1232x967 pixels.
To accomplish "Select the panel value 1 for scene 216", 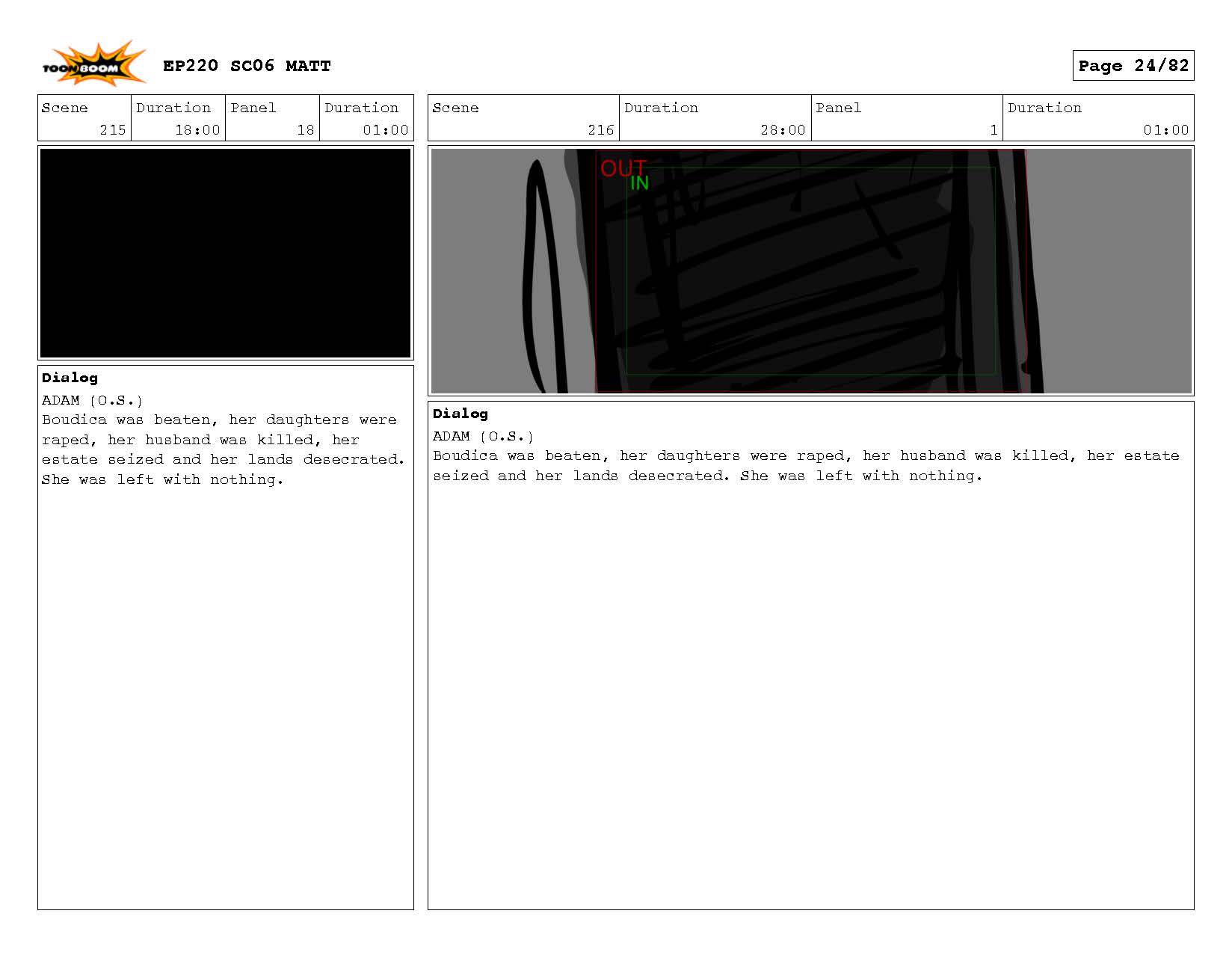I will (x=994, y=130).
